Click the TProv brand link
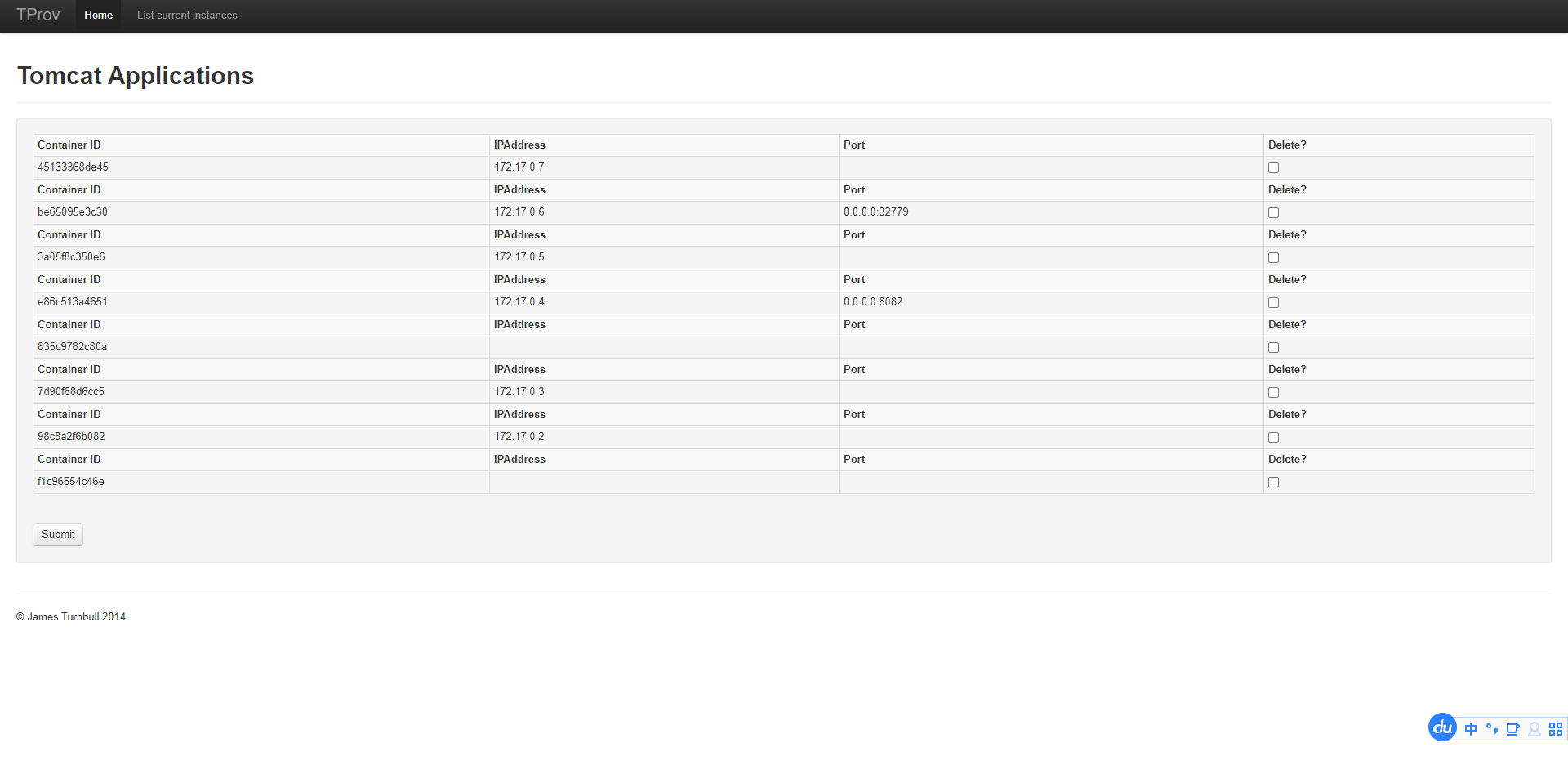The image size is (1568, 765). pos(38,15)
